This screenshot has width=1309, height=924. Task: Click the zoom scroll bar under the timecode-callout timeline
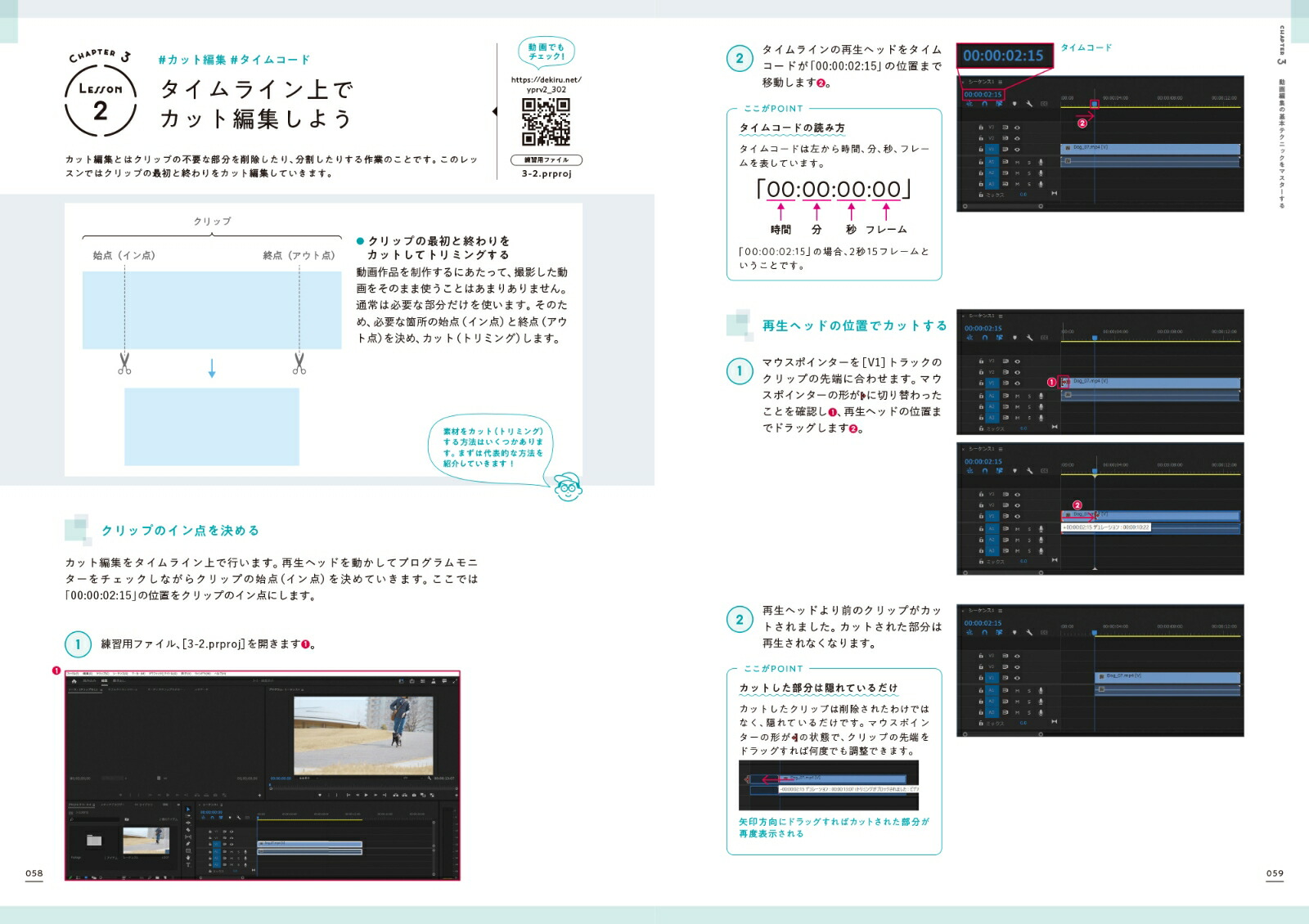pos(1003,206)
